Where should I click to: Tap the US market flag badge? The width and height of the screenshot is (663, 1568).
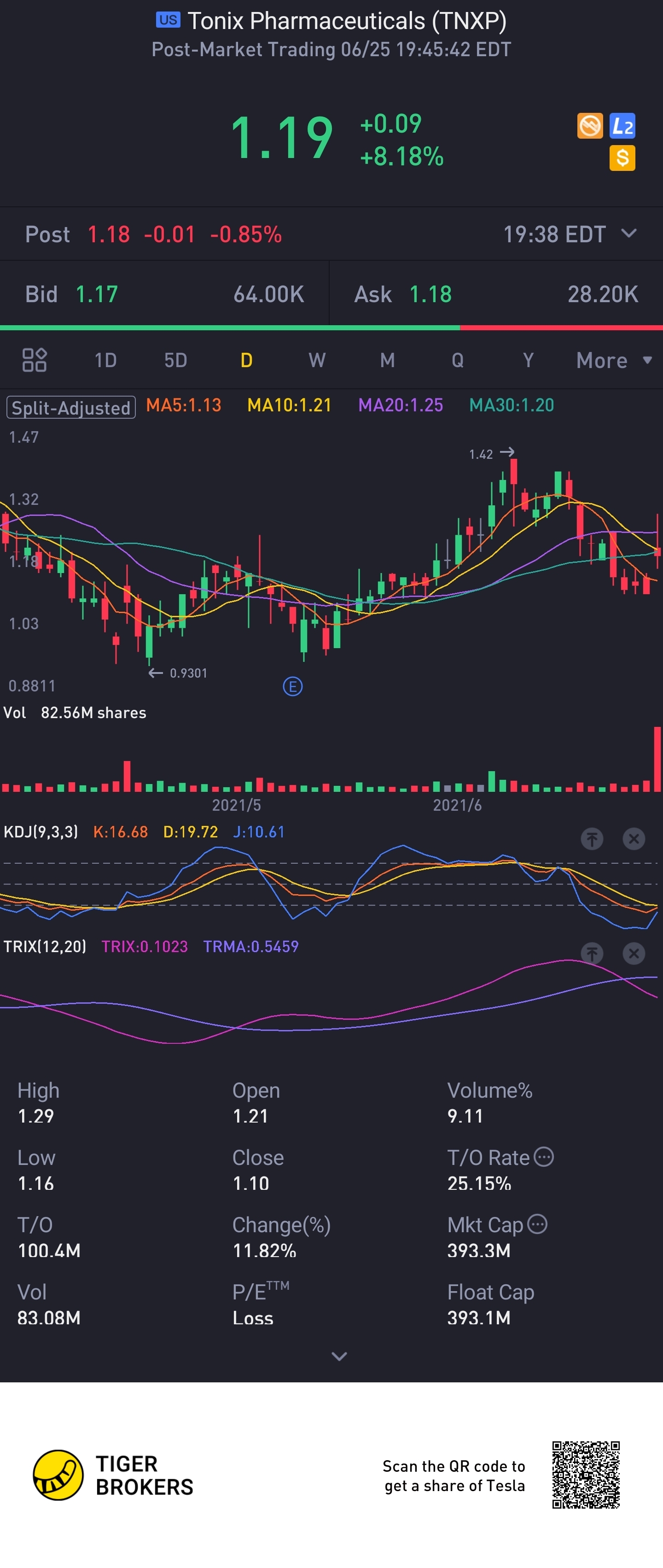click(x=168, y=20)
